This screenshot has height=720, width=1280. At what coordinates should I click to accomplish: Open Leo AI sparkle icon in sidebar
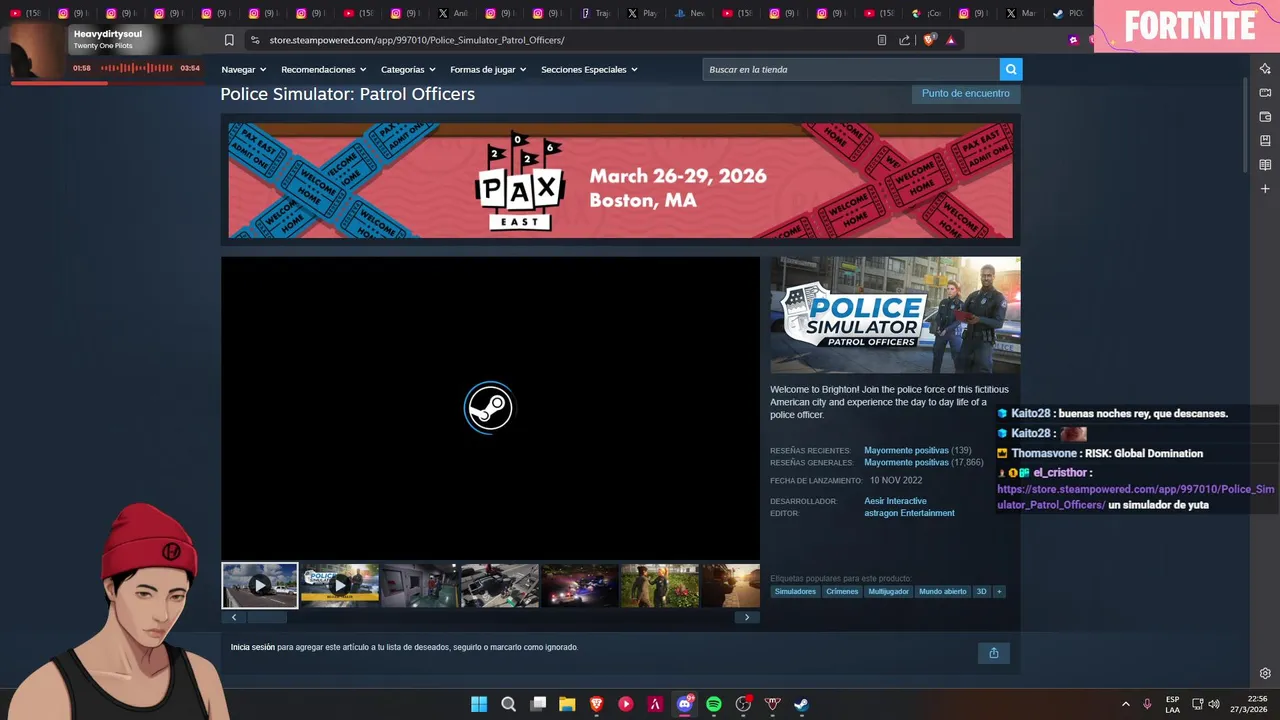point(1265,69)
